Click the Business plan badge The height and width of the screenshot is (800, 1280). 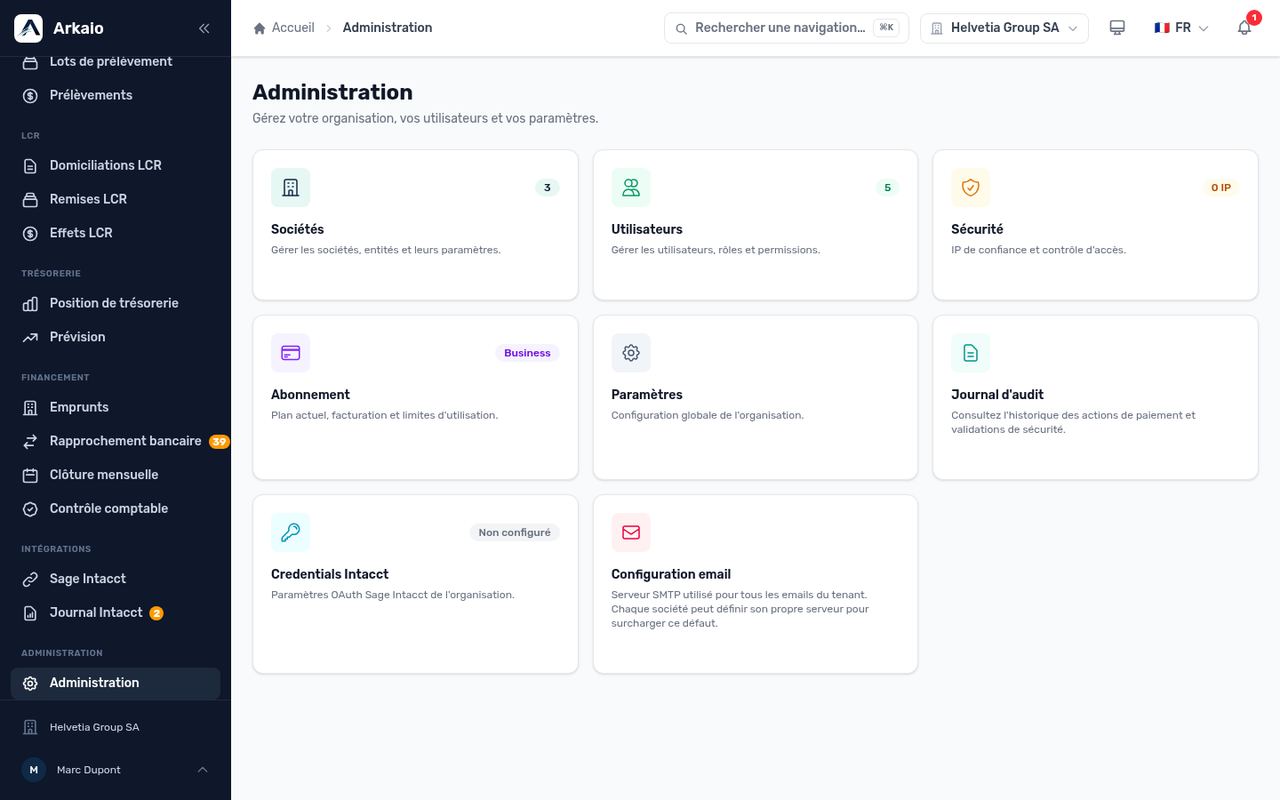(x=527, y=353)
